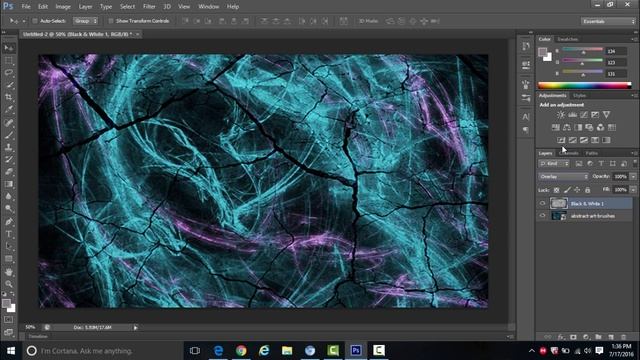Select the Lasso tool
This screenshot has width=640, height=360.
tap(9, 73)
